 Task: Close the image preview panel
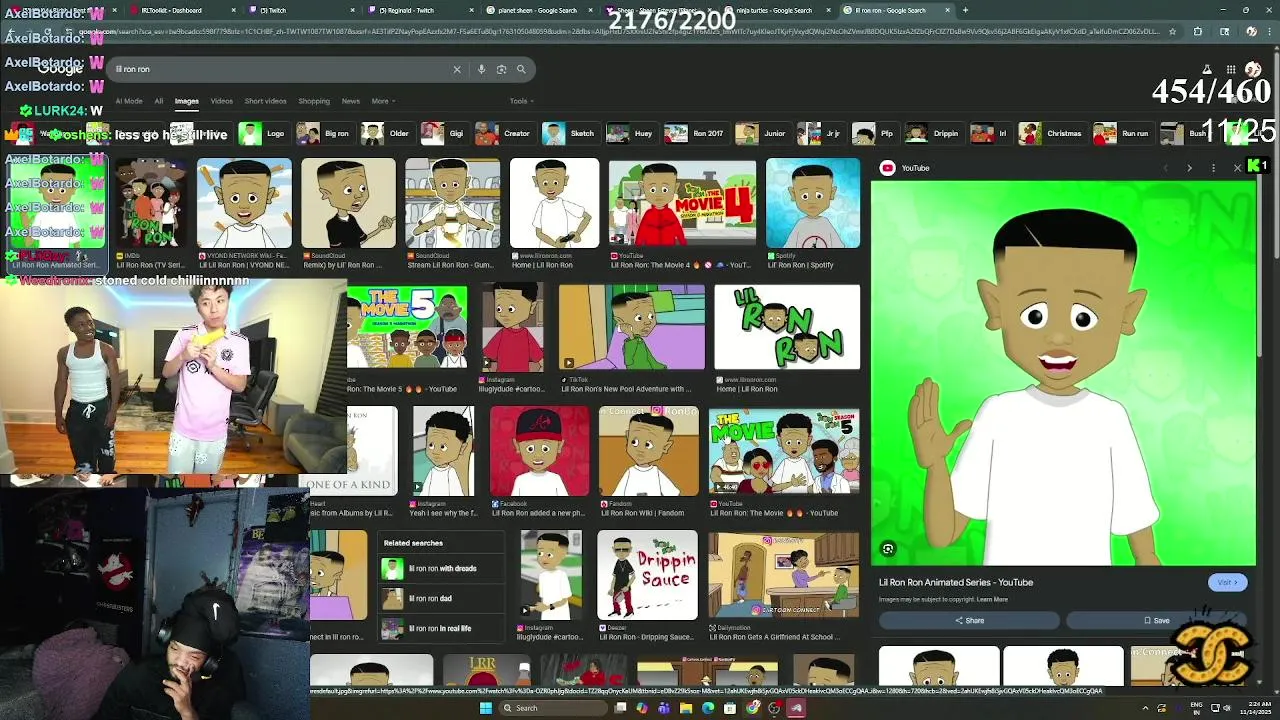(1237, 168)
